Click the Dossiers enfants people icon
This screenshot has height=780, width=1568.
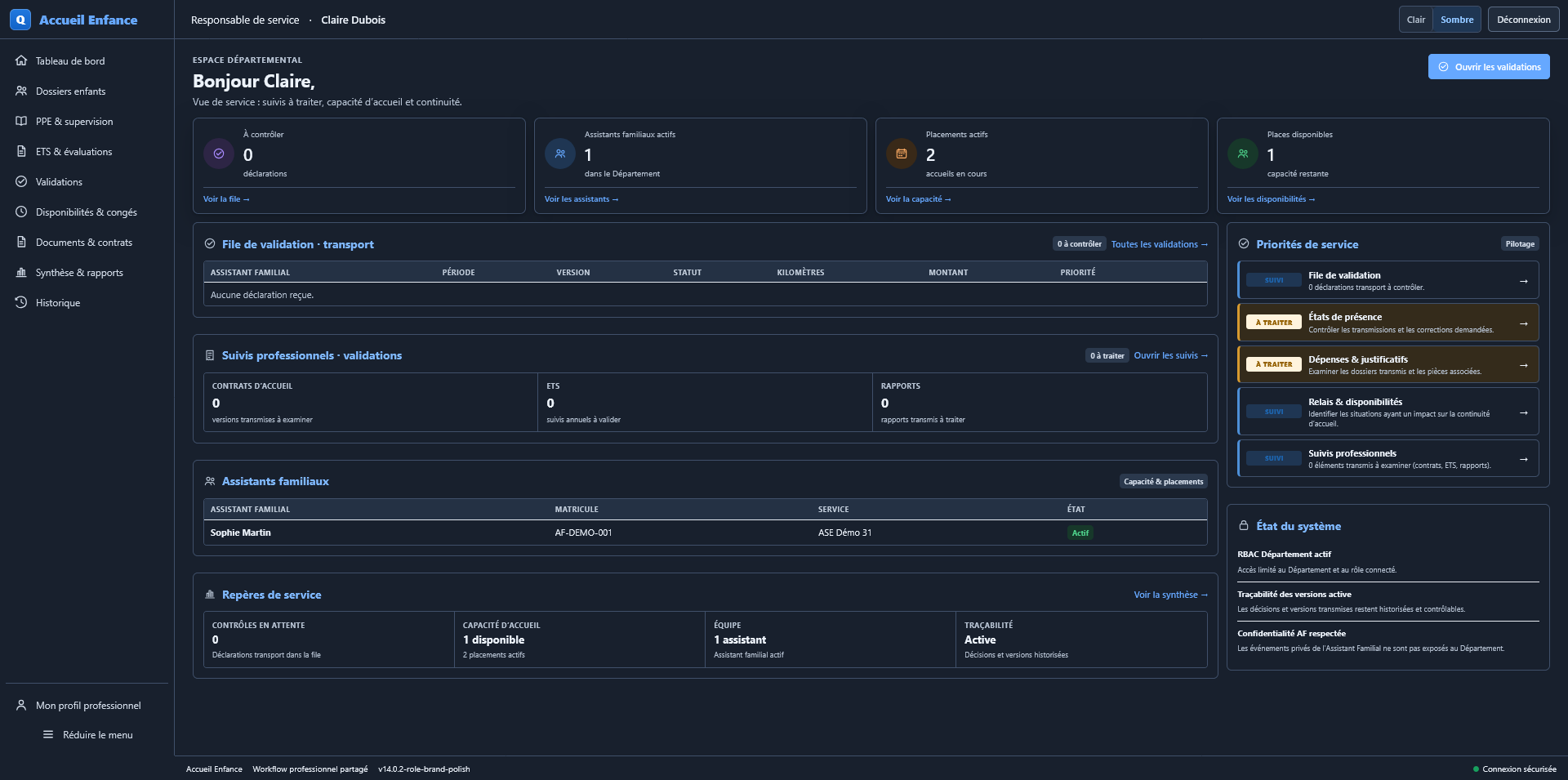21,91
